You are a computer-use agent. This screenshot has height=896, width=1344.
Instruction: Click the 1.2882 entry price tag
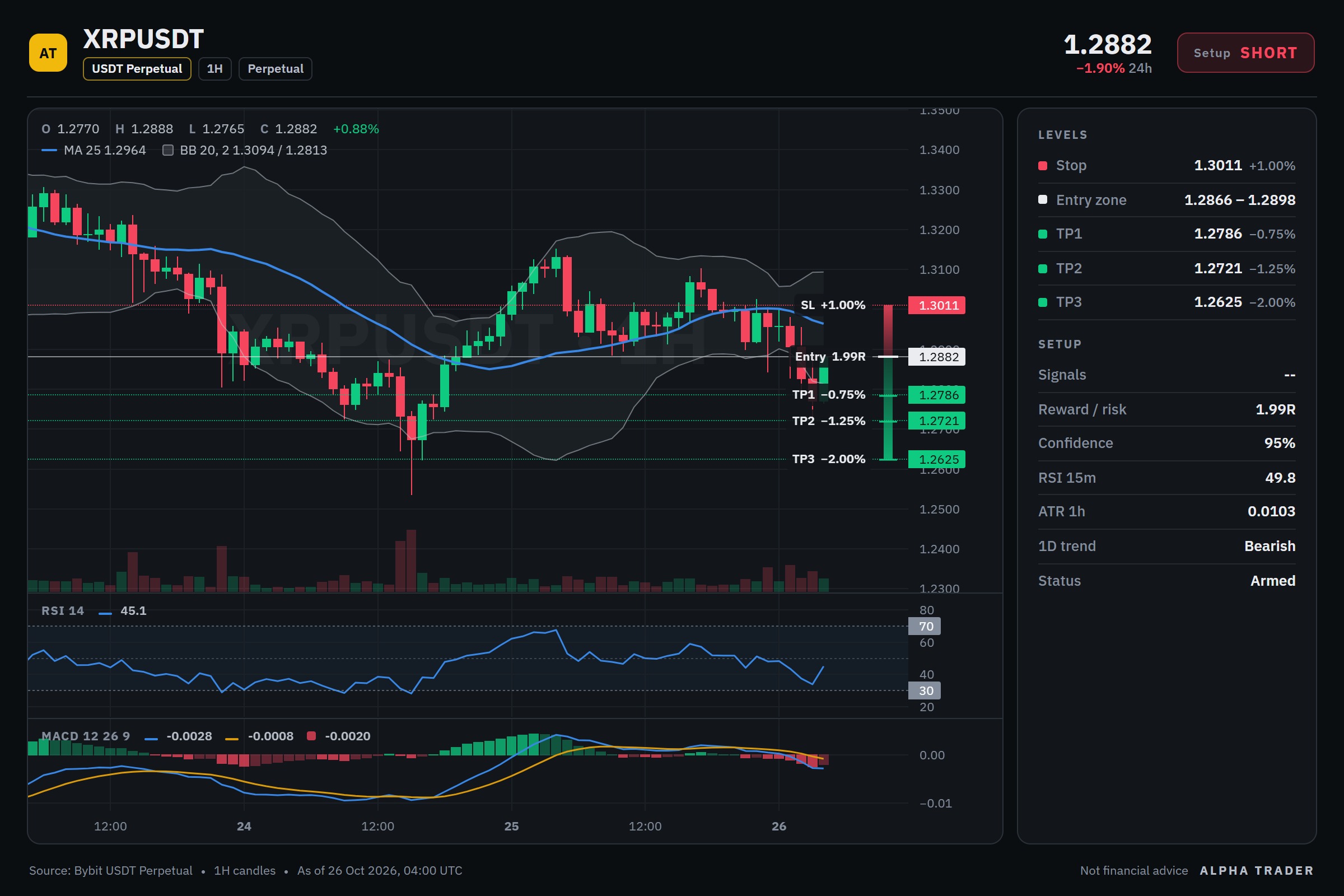936,357
